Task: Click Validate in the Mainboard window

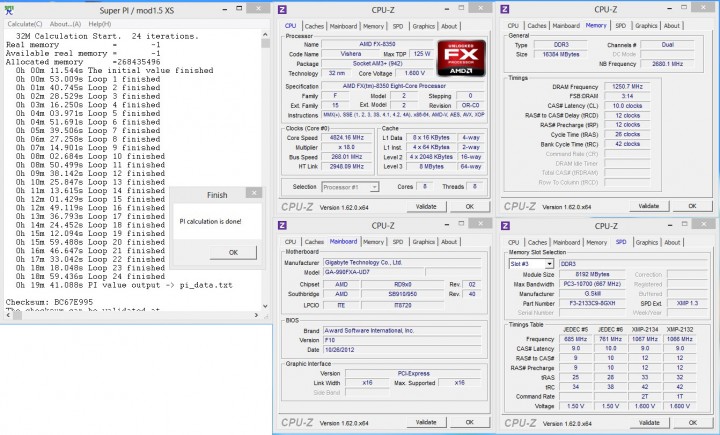Action: (x=426, y=422)
